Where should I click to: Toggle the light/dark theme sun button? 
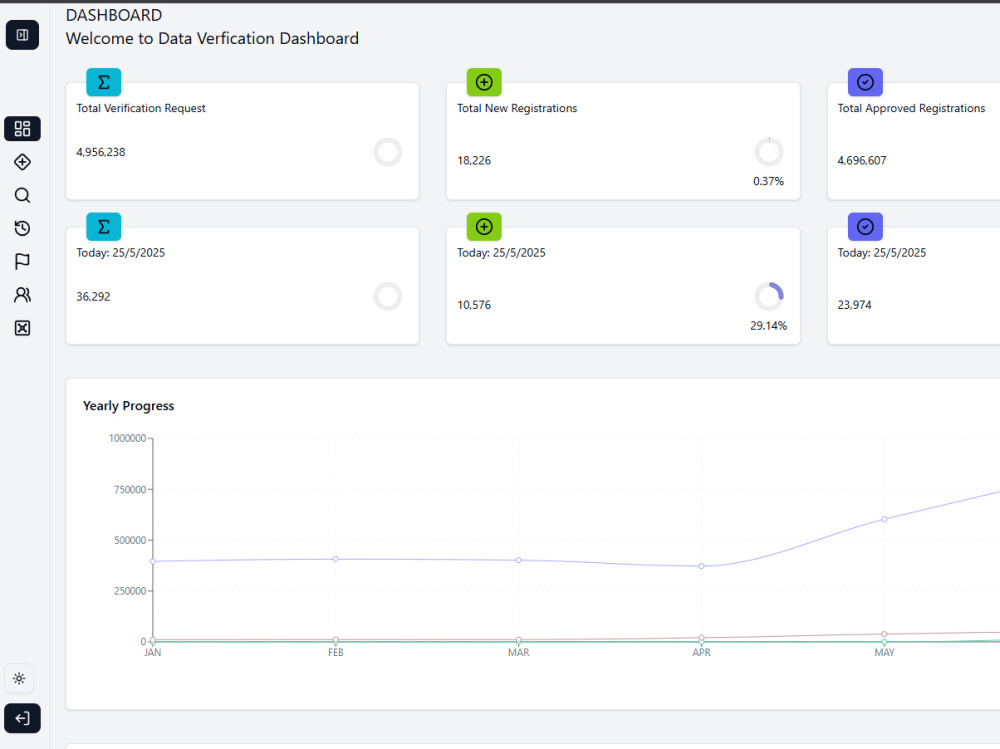click(x=19, y=679)
